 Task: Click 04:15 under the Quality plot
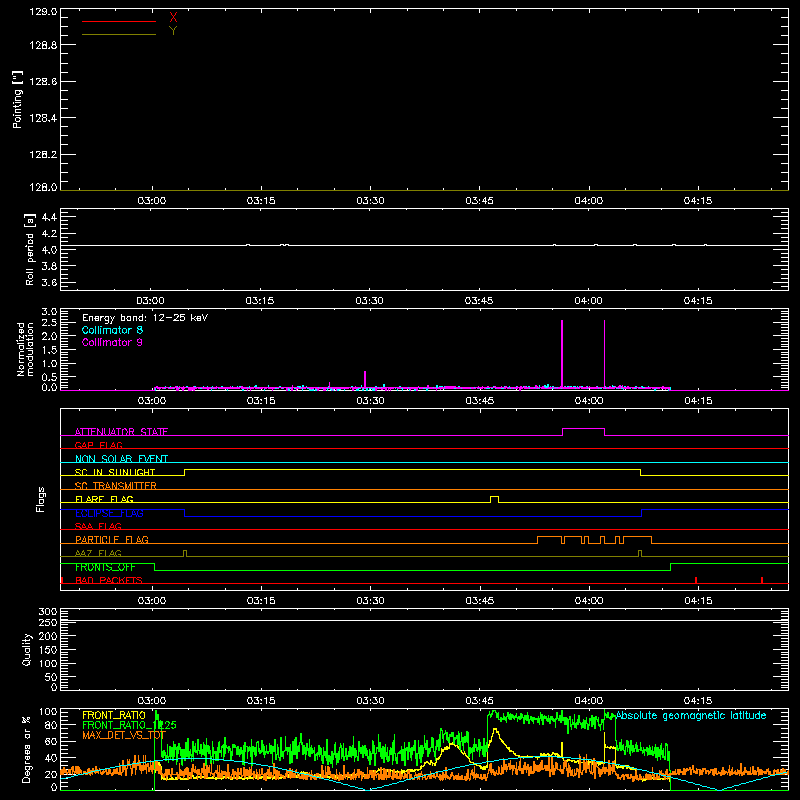tap(698, 701)
